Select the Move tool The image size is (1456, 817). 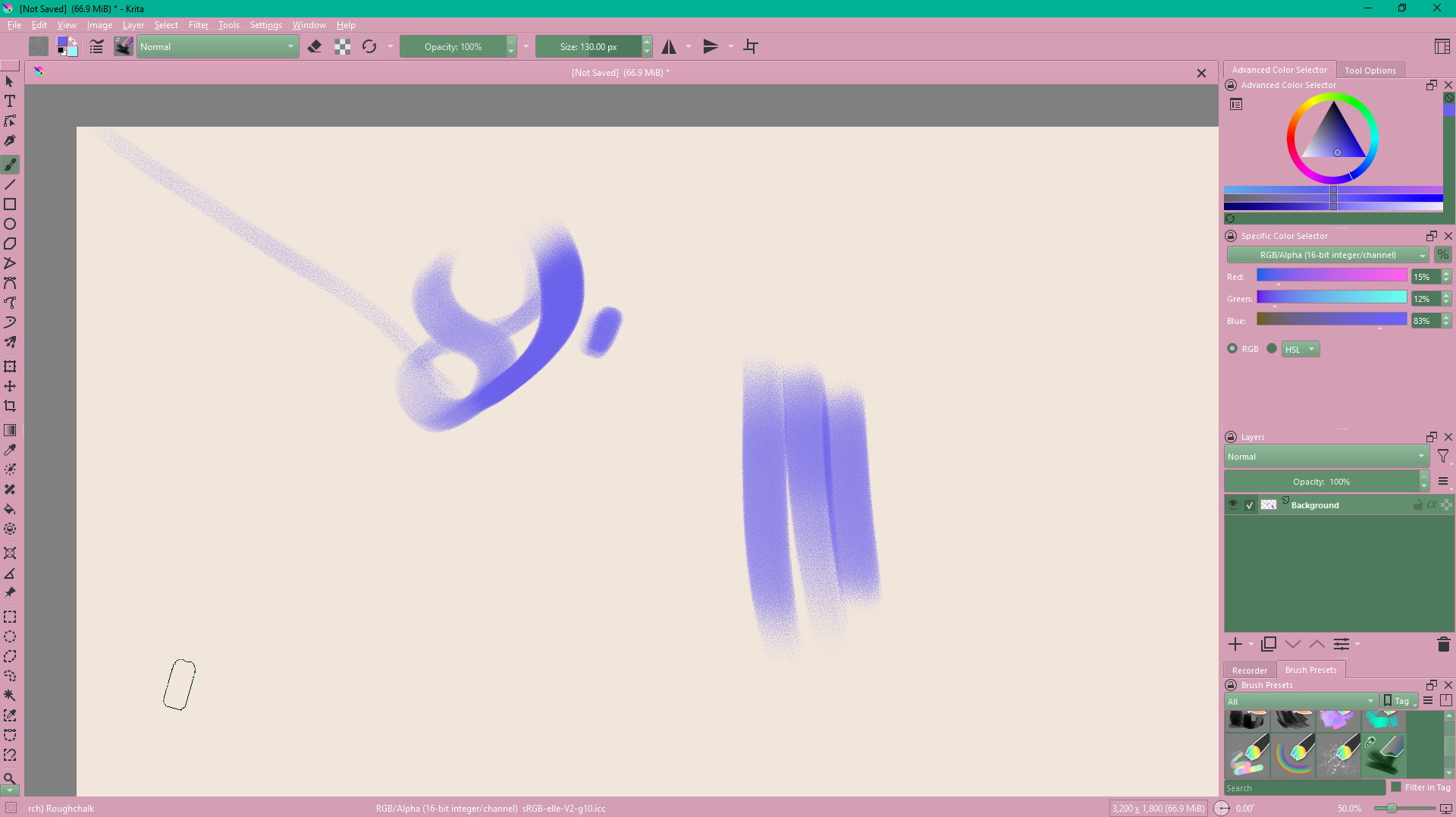10,386
